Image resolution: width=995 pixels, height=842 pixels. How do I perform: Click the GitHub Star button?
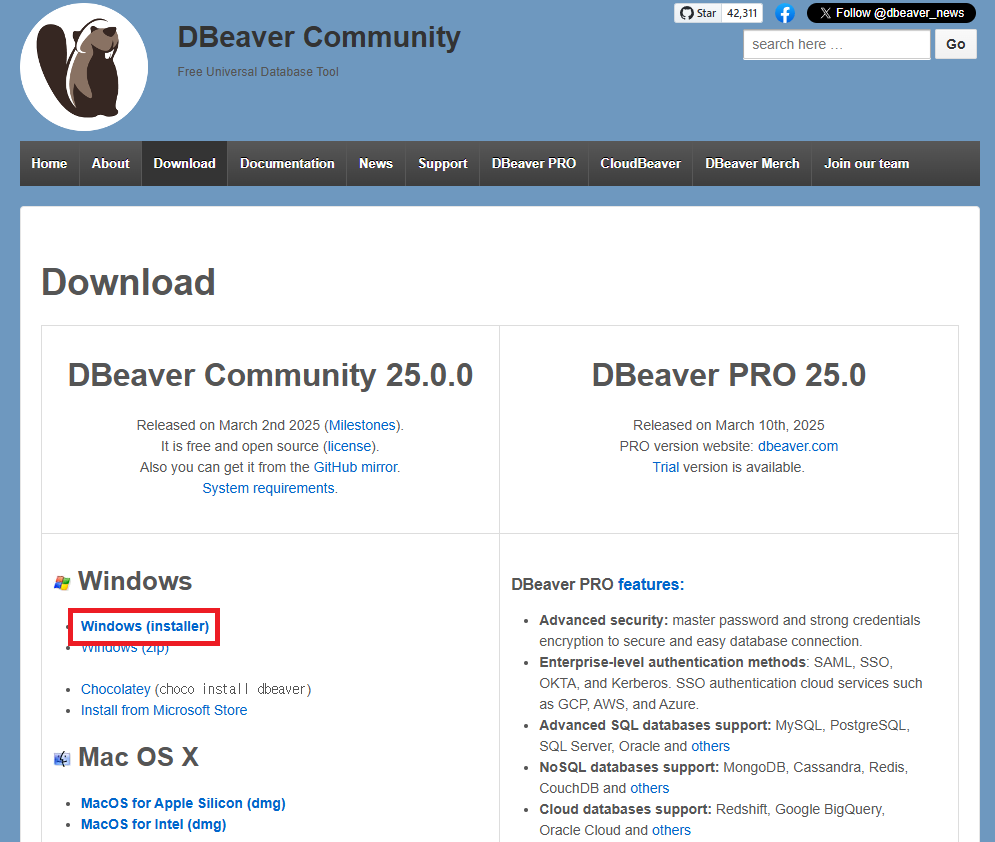point(698,13)
